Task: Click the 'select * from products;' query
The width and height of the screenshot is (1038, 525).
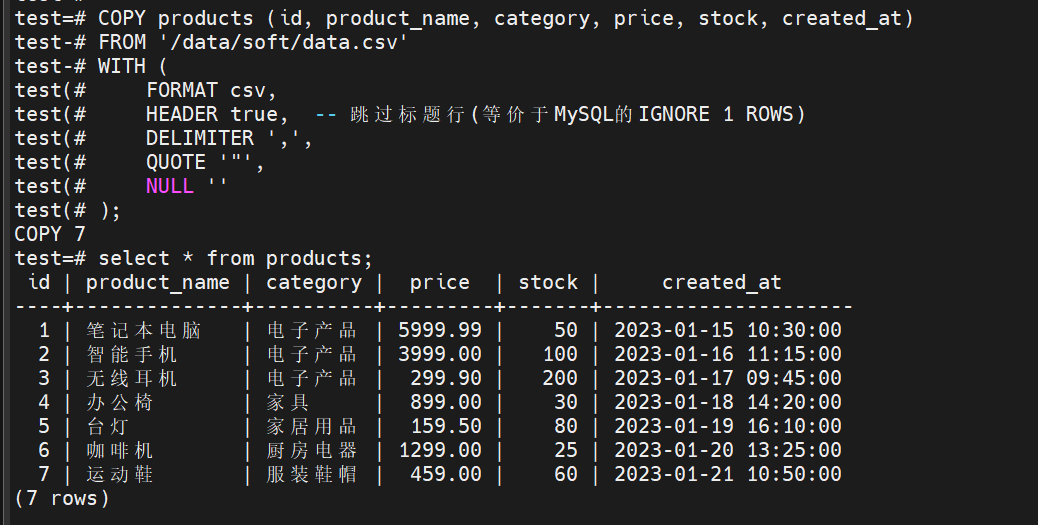Action: click(x=235, y=258)
